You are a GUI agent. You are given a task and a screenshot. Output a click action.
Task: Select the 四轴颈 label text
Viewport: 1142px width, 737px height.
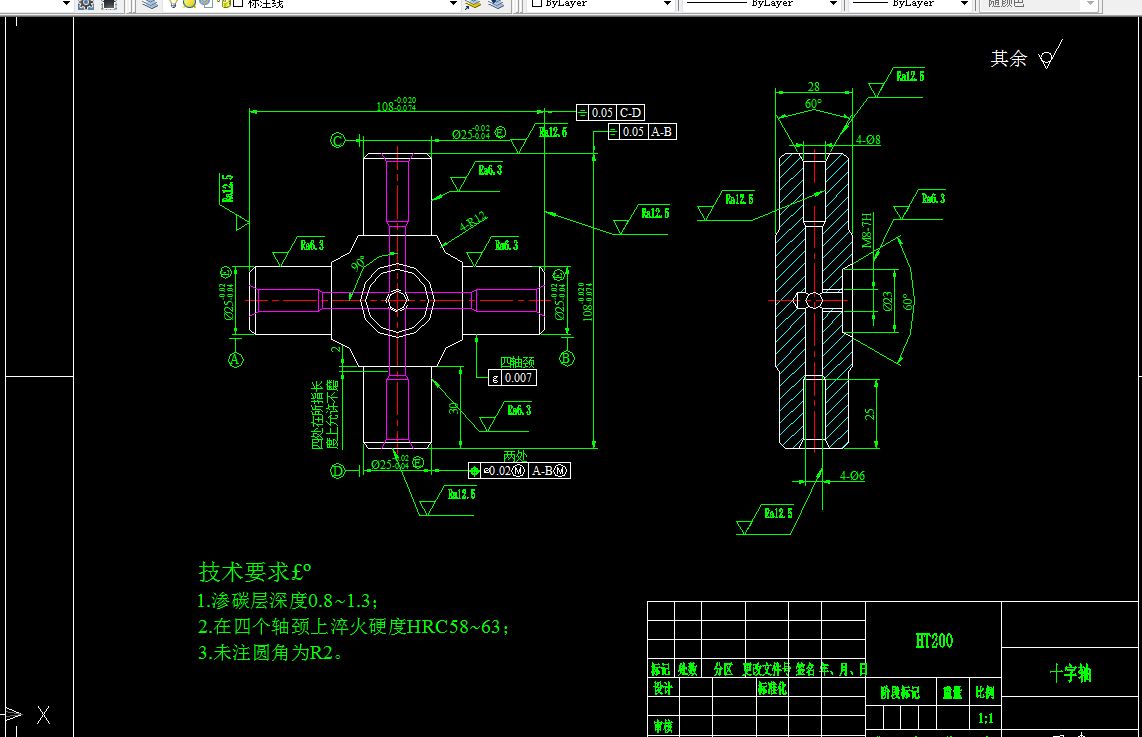(517, 362)
